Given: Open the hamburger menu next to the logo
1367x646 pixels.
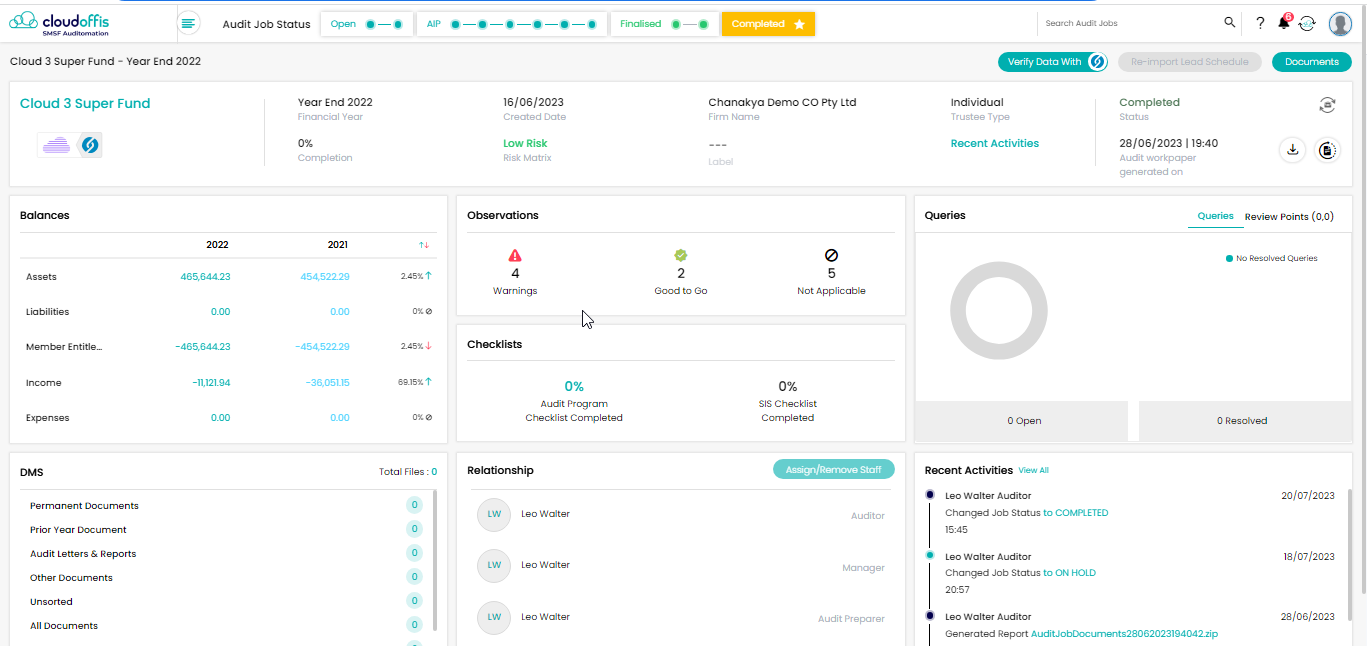Looking at the screenshot, I should [x=188, y=23].
